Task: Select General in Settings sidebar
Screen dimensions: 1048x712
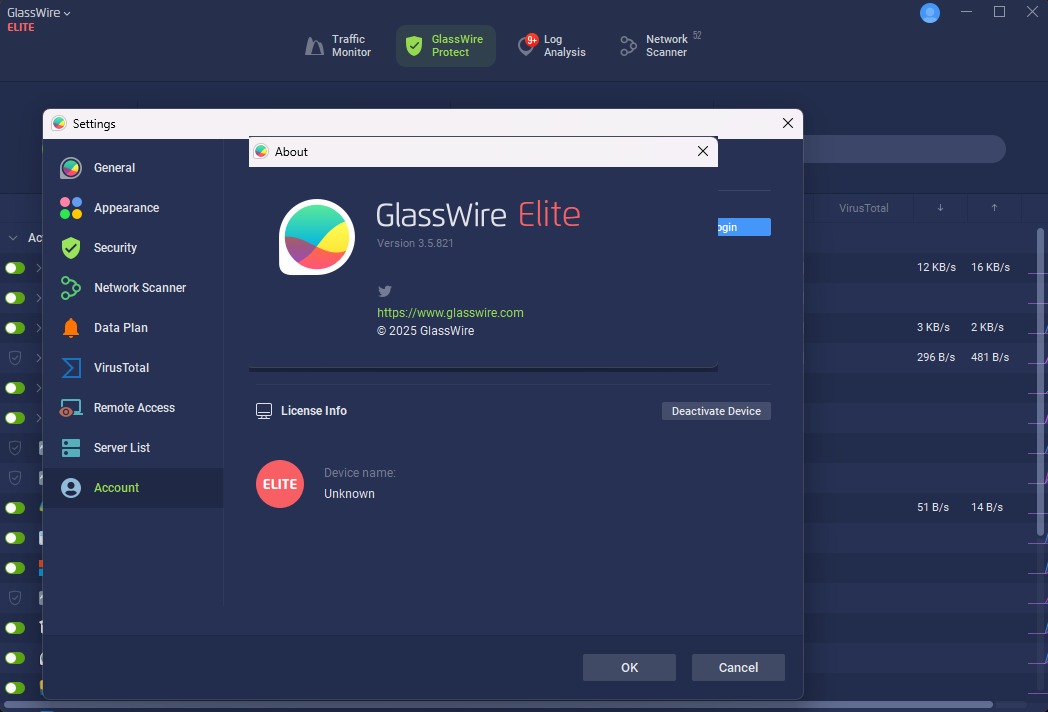Action: coord(134,168)
